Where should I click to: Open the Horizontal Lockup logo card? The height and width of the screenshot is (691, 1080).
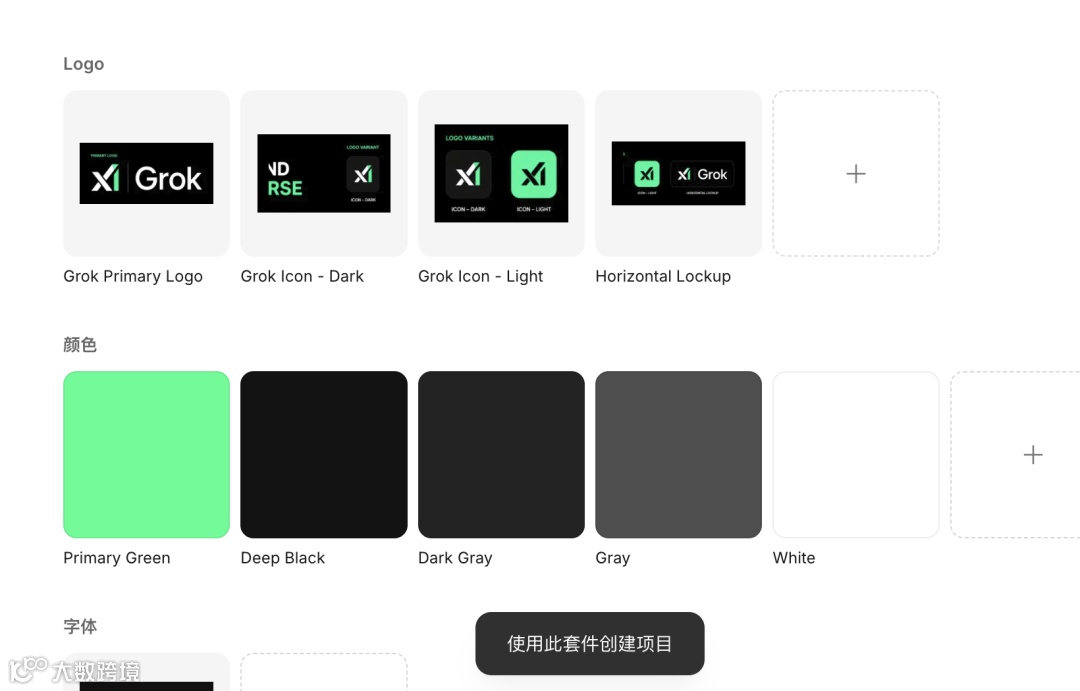678,173
